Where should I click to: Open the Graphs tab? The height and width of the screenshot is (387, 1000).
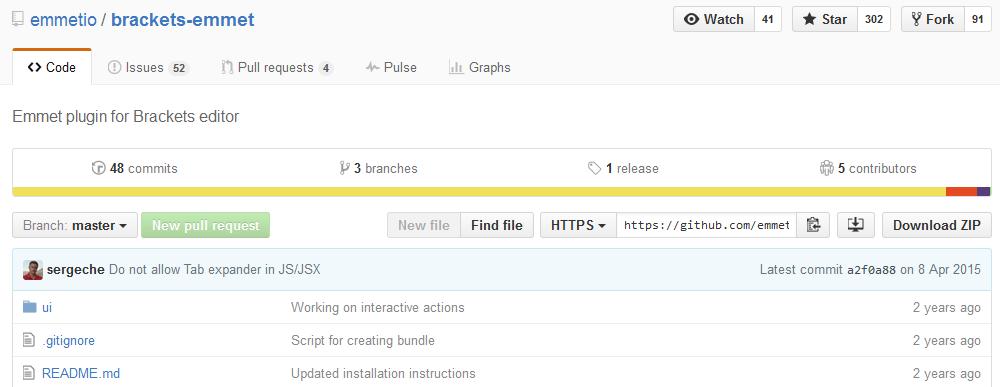tap(480, 67)
